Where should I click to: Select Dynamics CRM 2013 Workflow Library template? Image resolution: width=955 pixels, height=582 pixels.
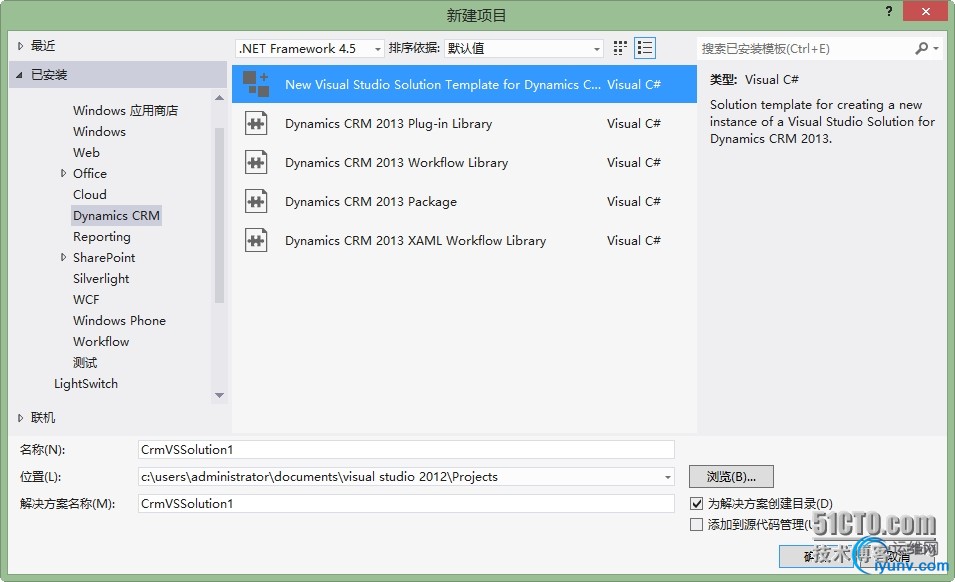(x=464, y=162)
